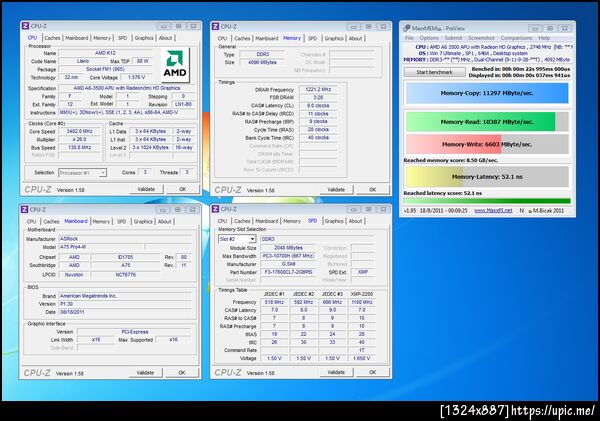The height and width of the screenshot is (421, 600).
Task: Open the Comparisons menu in MaxxMEM
Action: click(516, 38)
